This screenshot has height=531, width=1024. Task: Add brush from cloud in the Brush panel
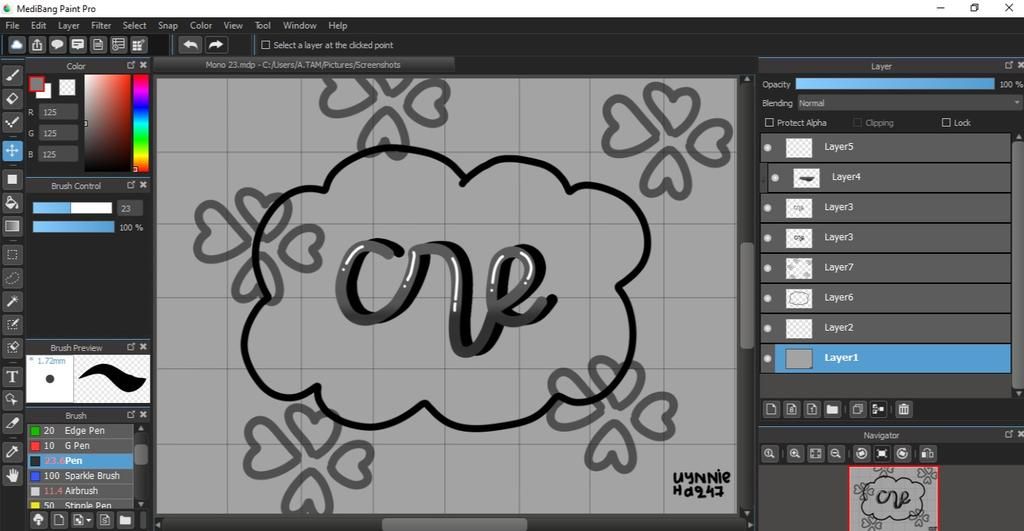pyautogui.click(x=39, y=520)
